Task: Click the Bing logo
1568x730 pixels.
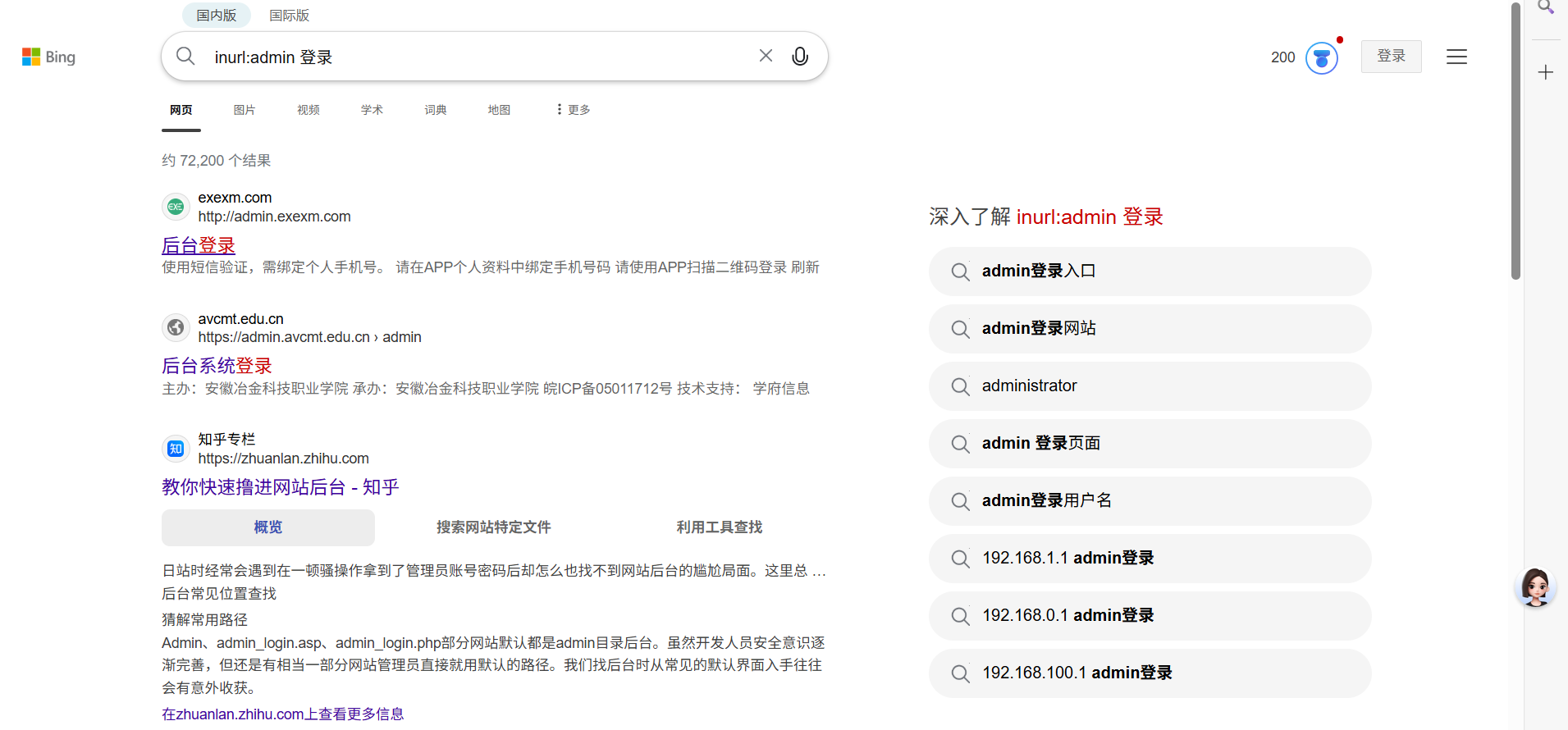Action: click(x=48, y=57)
